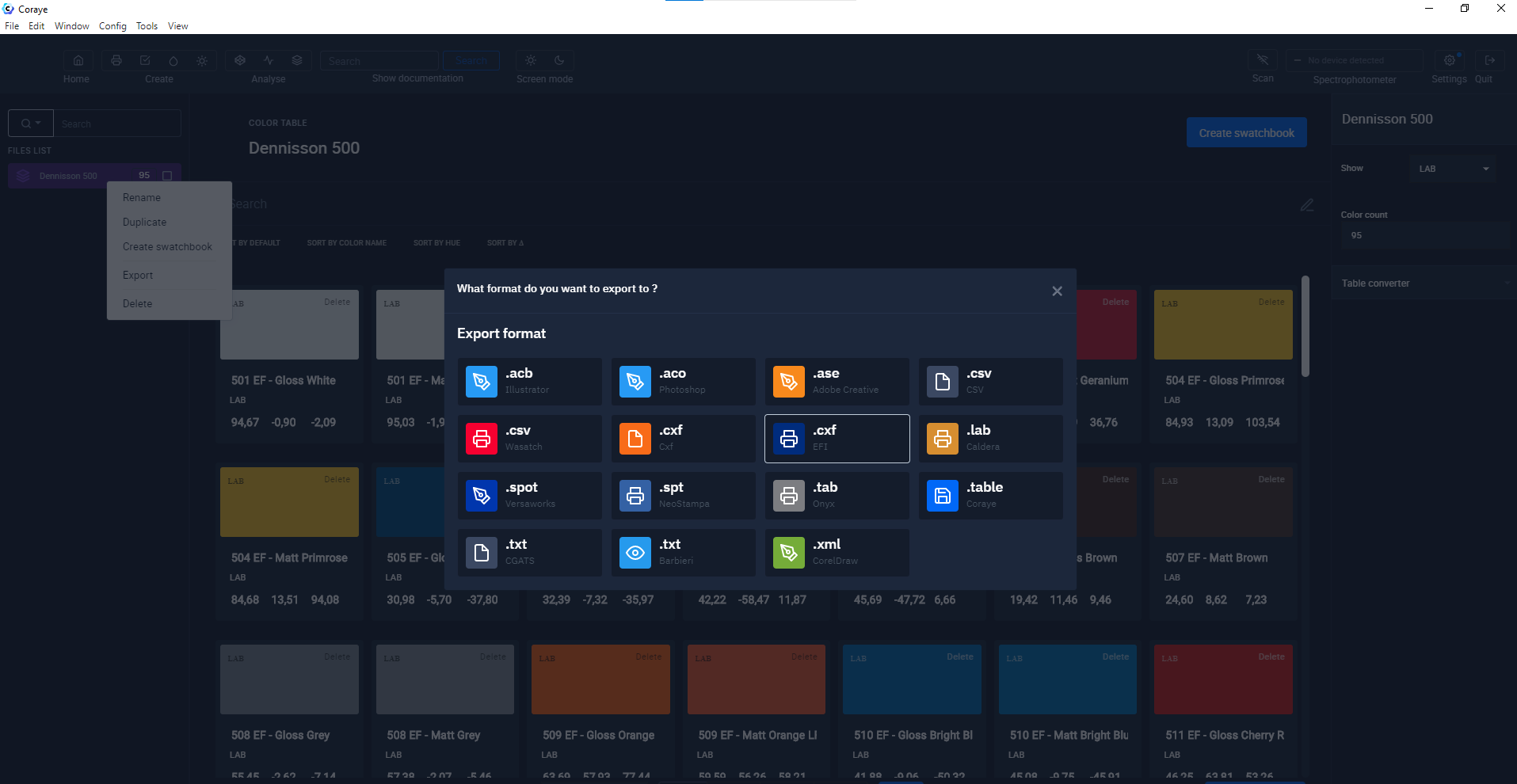Select the Dennisson 500 file in files list
1517x784 pixels.
94,176
